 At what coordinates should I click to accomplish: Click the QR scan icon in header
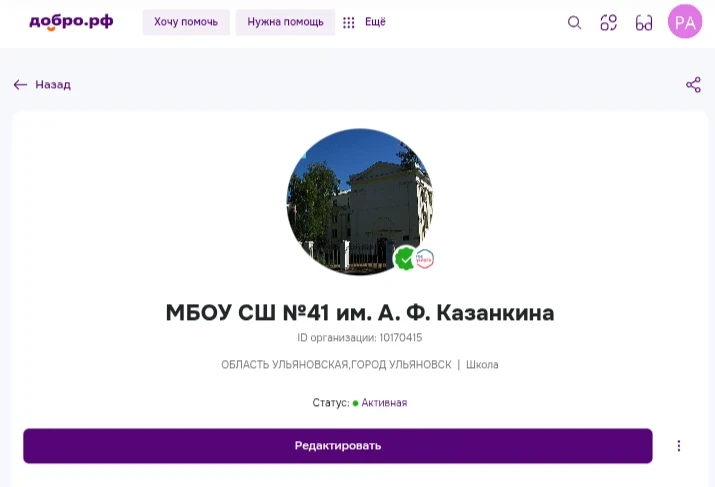[609, 22]
